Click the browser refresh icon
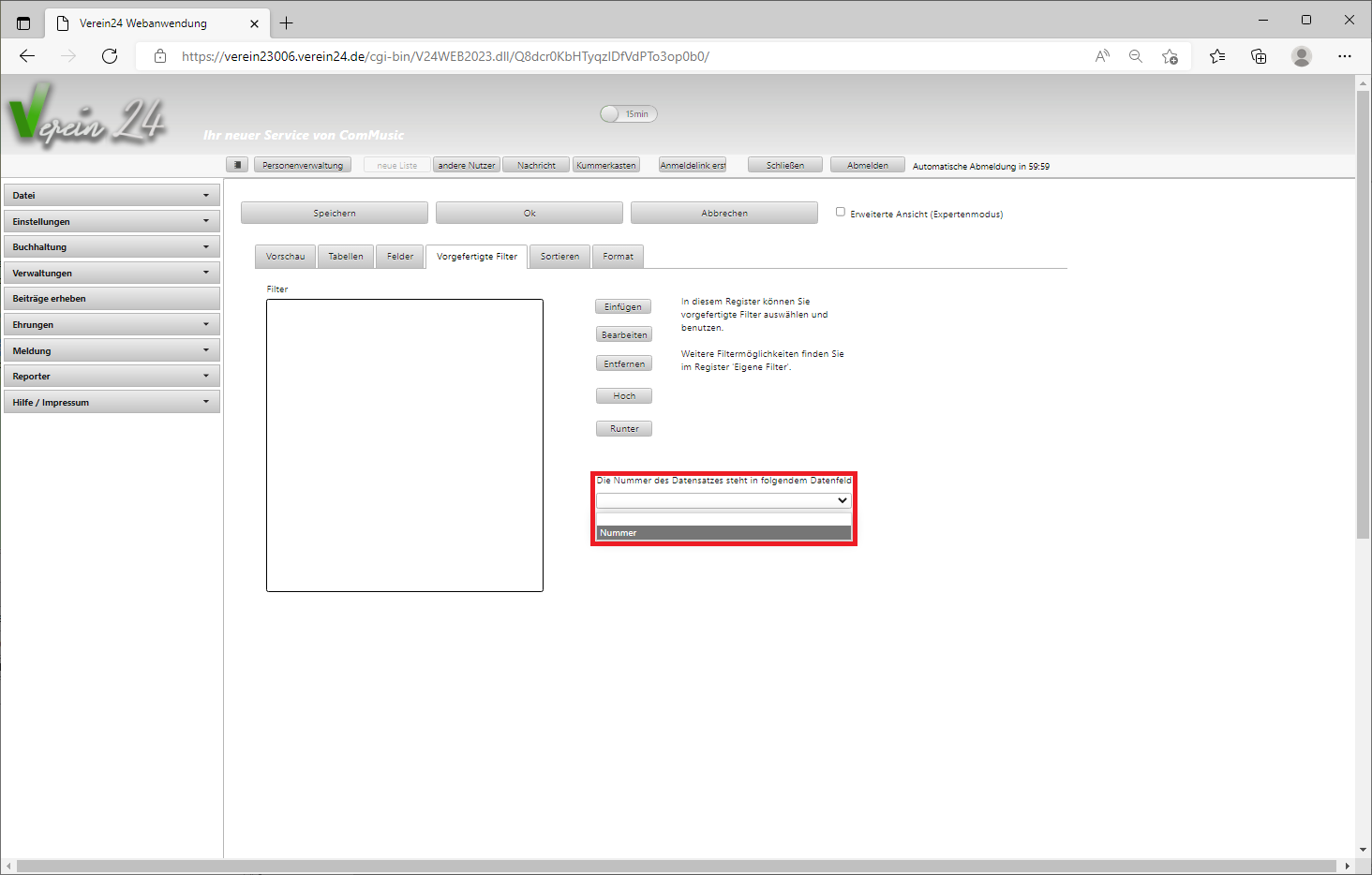This screenshot has height=875, width=1372. (110, 56)
